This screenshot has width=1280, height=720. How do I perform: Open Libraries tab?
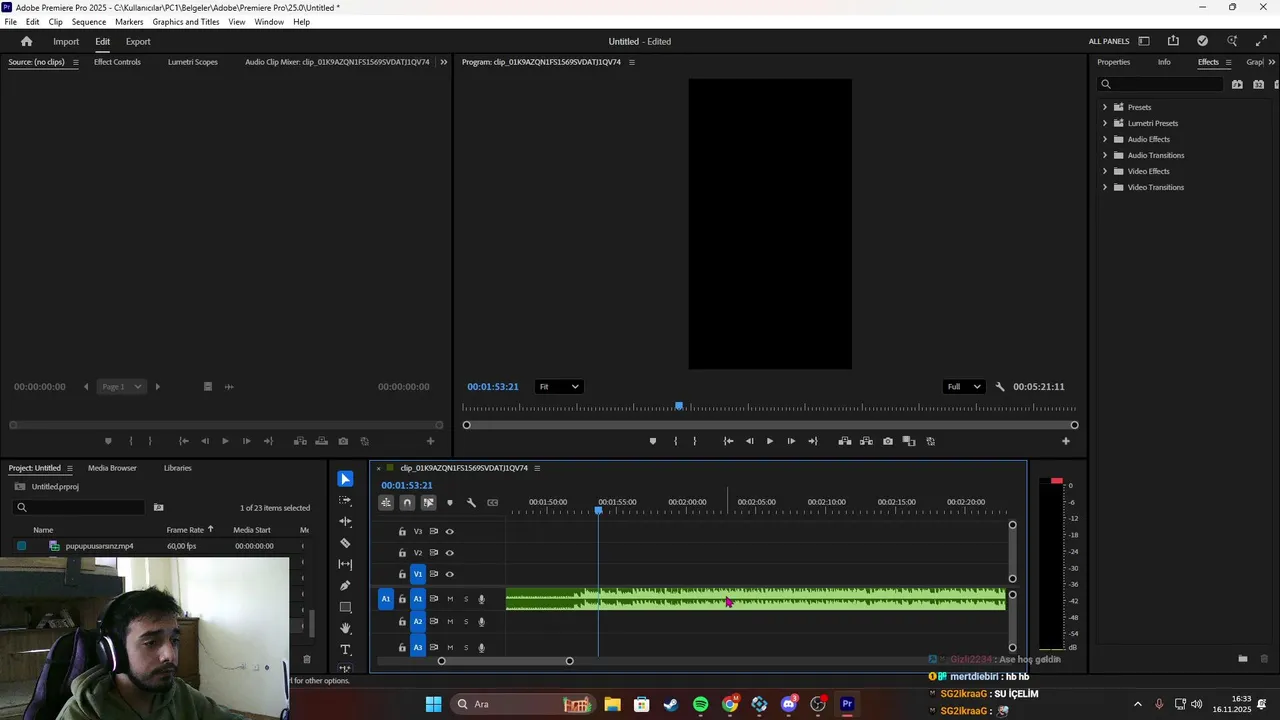[178, 468]
